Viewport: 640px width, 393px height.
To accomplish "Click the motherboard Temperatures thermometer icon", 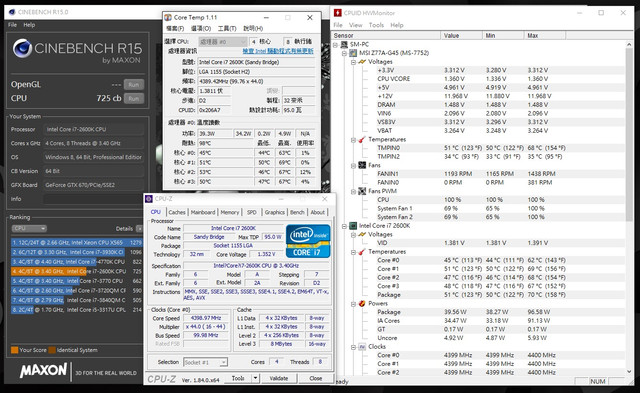I will tap(362, 140).
